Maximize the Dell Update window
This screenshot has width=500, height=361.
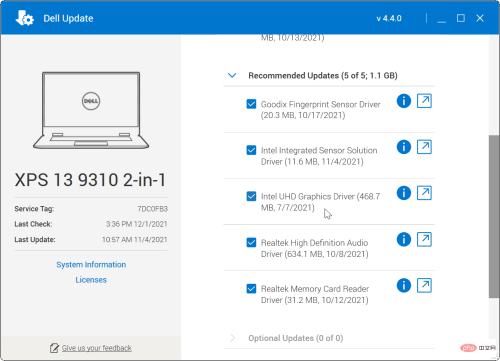[x=461, y=18]
